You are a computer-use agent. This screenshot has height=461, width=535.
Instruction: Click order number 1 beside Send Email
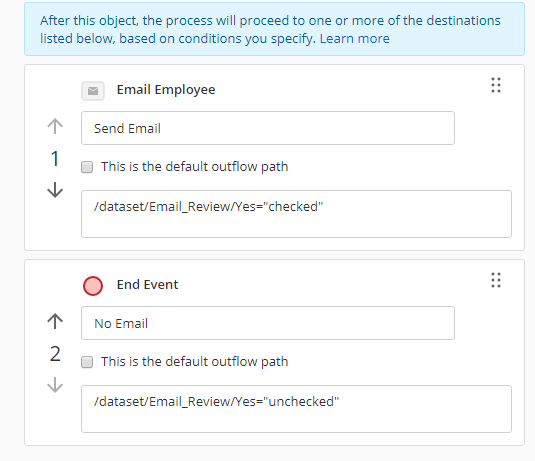click(55, 159)
